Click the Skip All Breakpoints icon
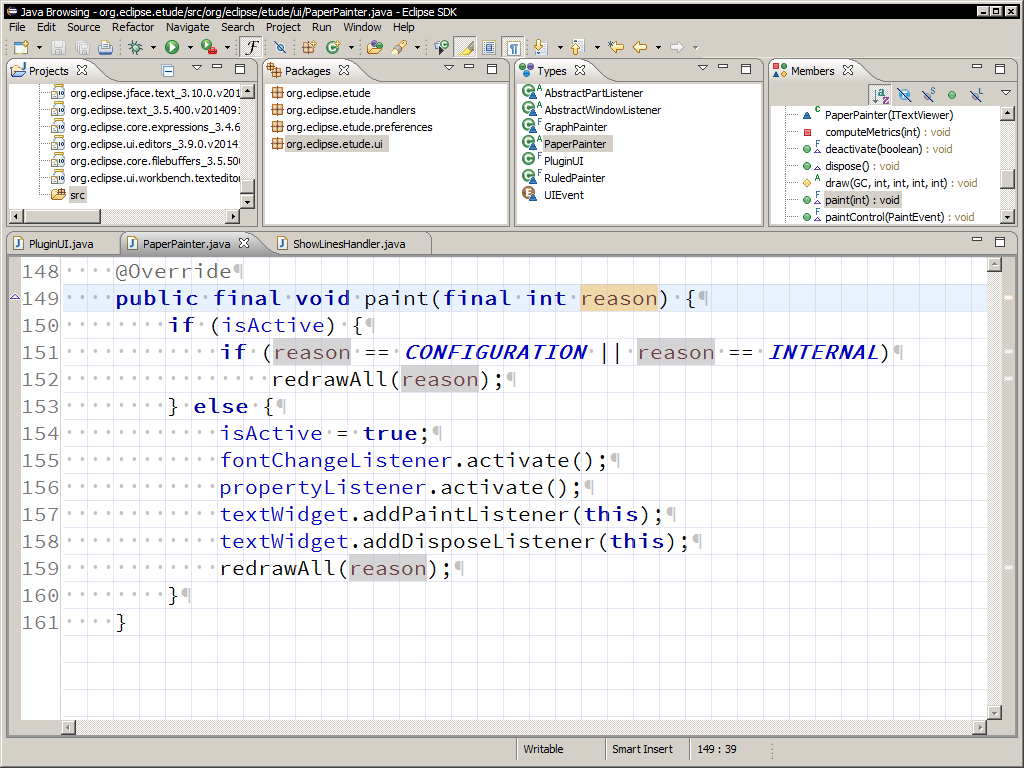 click(x=280, y=47)
